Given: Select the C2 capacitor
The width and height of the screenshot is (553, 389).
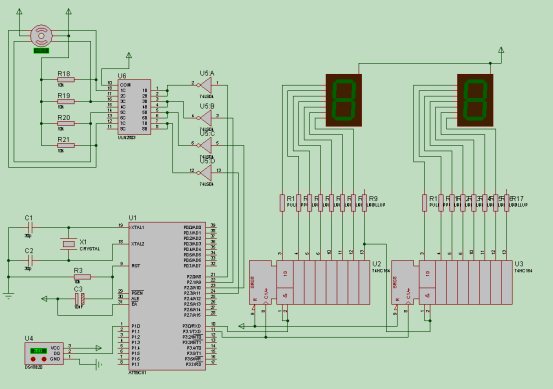Looking at the screenshot, I should 30,260.
